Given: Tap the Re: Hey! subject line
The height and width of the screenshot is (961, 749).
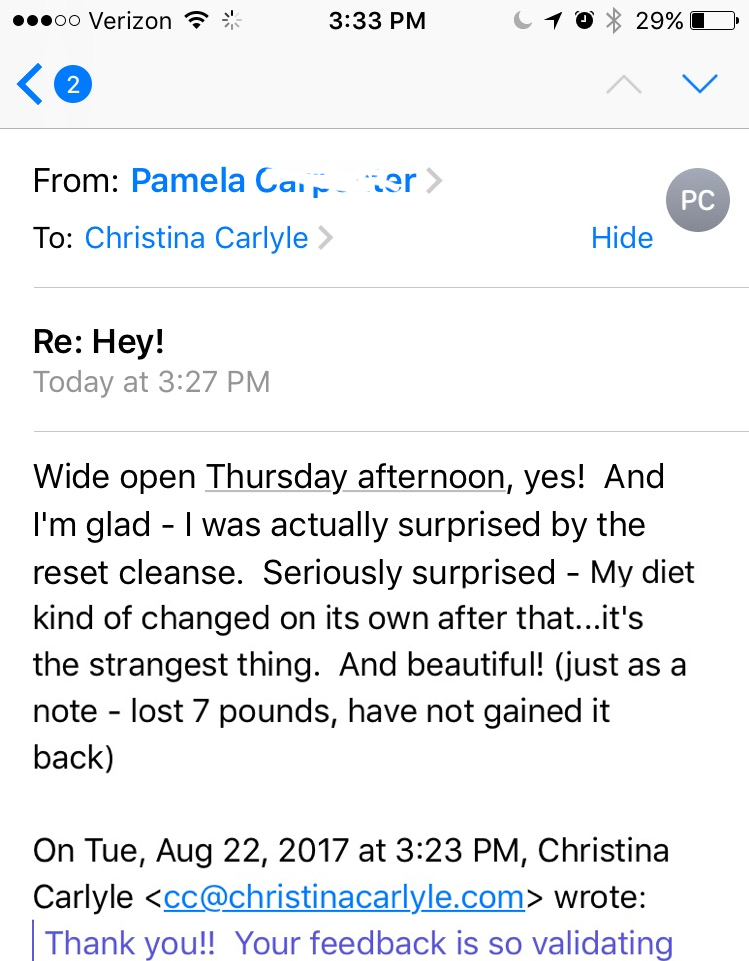Looking at the screenshot, I should (99, 341).
